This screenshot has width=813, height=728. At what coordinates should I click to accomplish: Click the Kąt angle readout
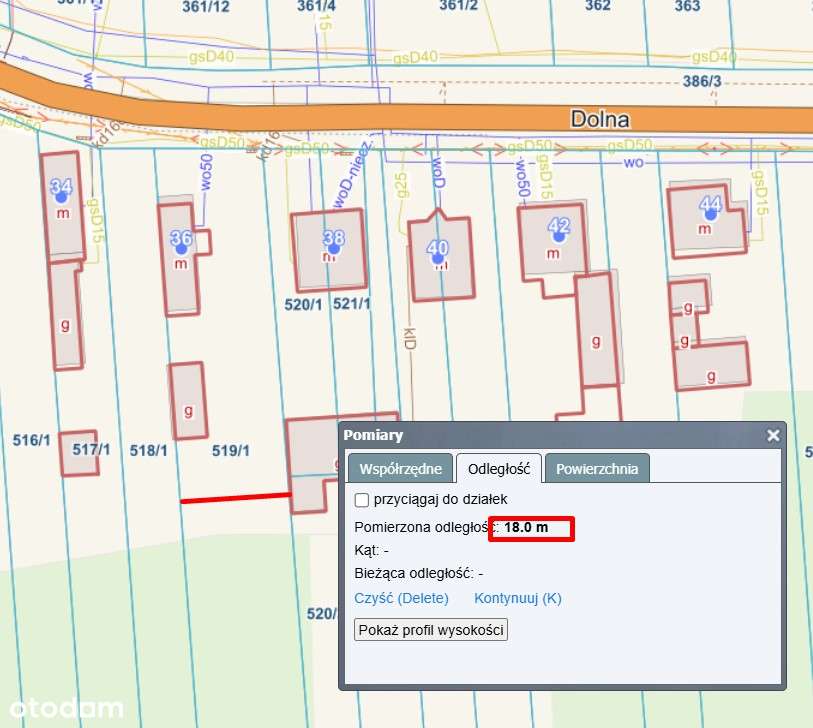(x=372, y=551)
